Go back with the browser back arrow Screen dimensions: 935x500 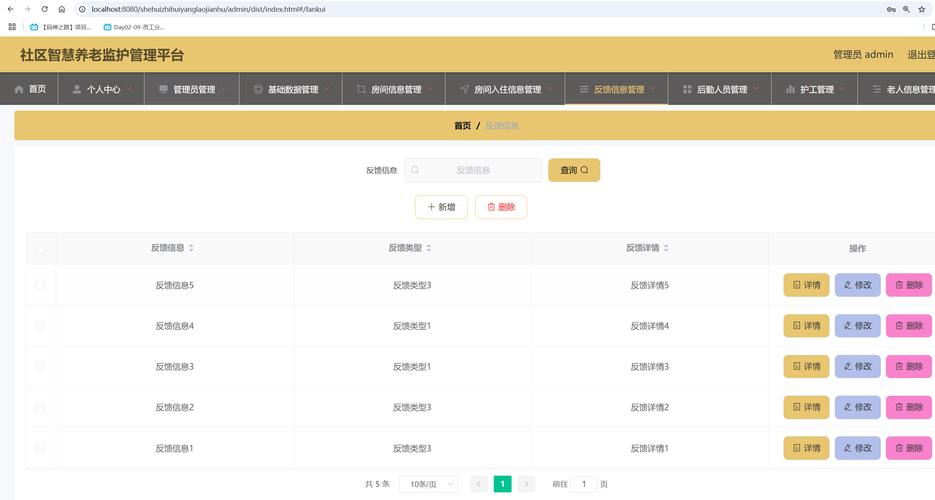(10, 9)
